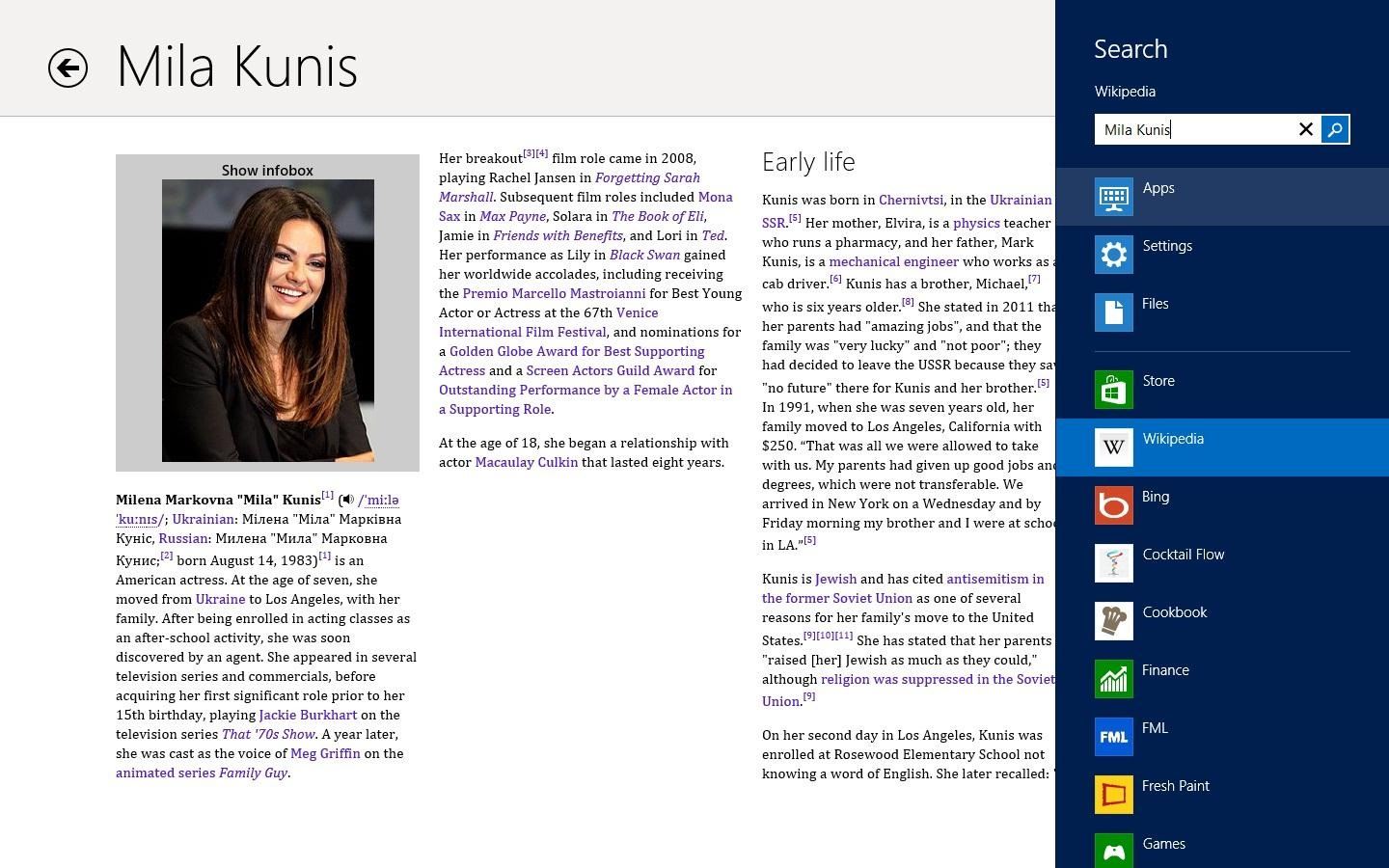1389x868 pixels.
Task: Open The Book of Eli link
Action: 658,216
